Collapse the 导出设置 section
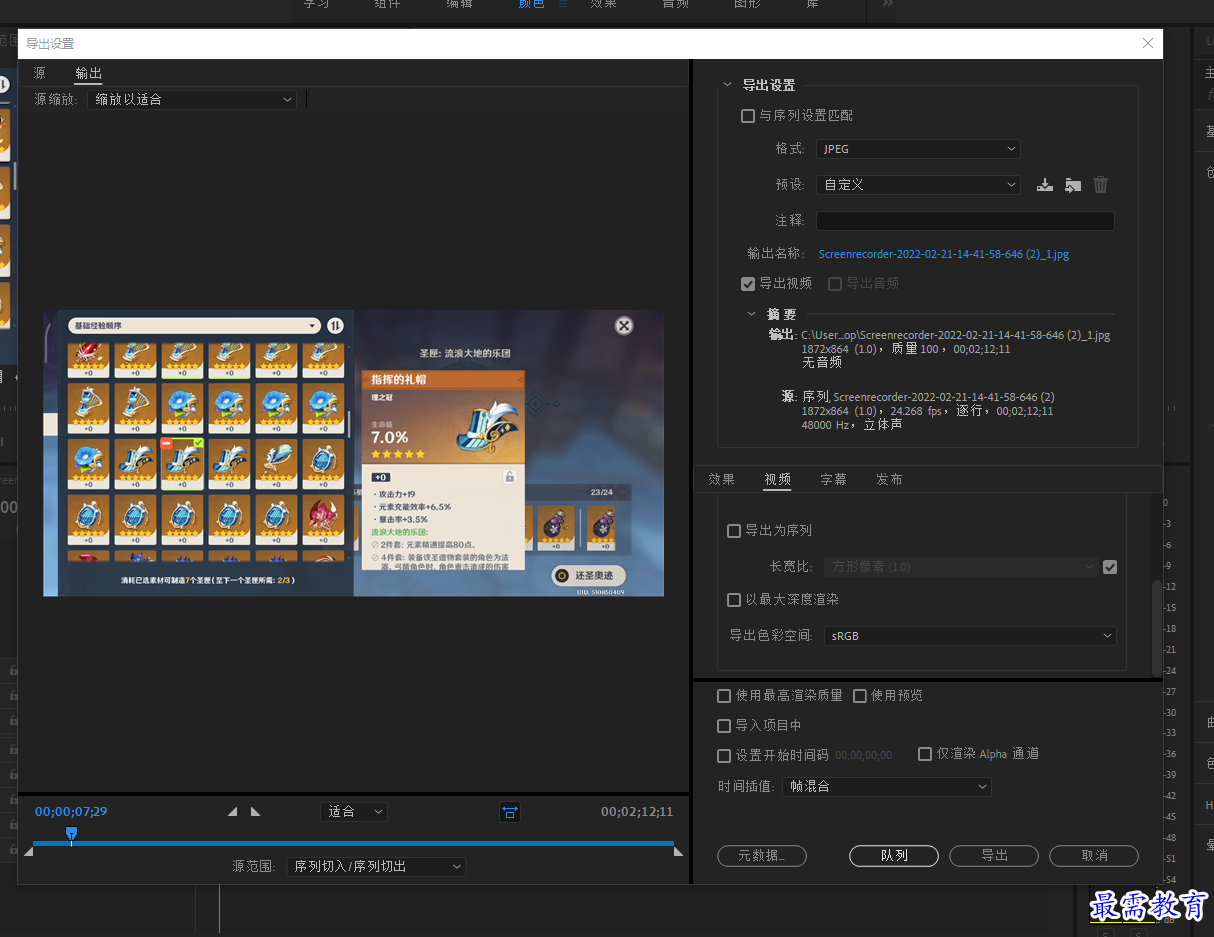Screen dimensions: 1214x937 coord(727,85)
